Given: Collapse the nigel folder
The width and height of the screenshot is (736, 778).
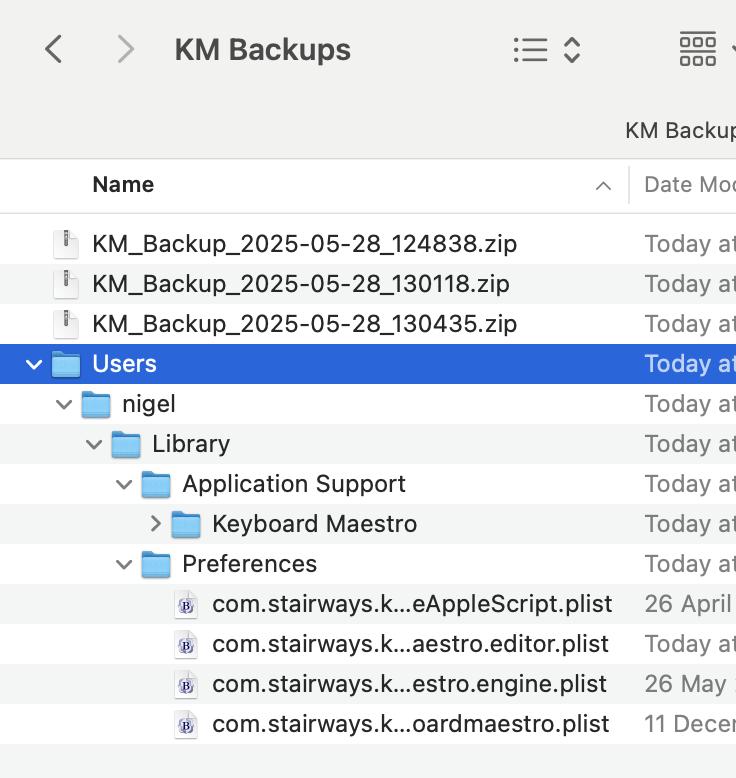Looking at the screenshot, I should point(65,404).
